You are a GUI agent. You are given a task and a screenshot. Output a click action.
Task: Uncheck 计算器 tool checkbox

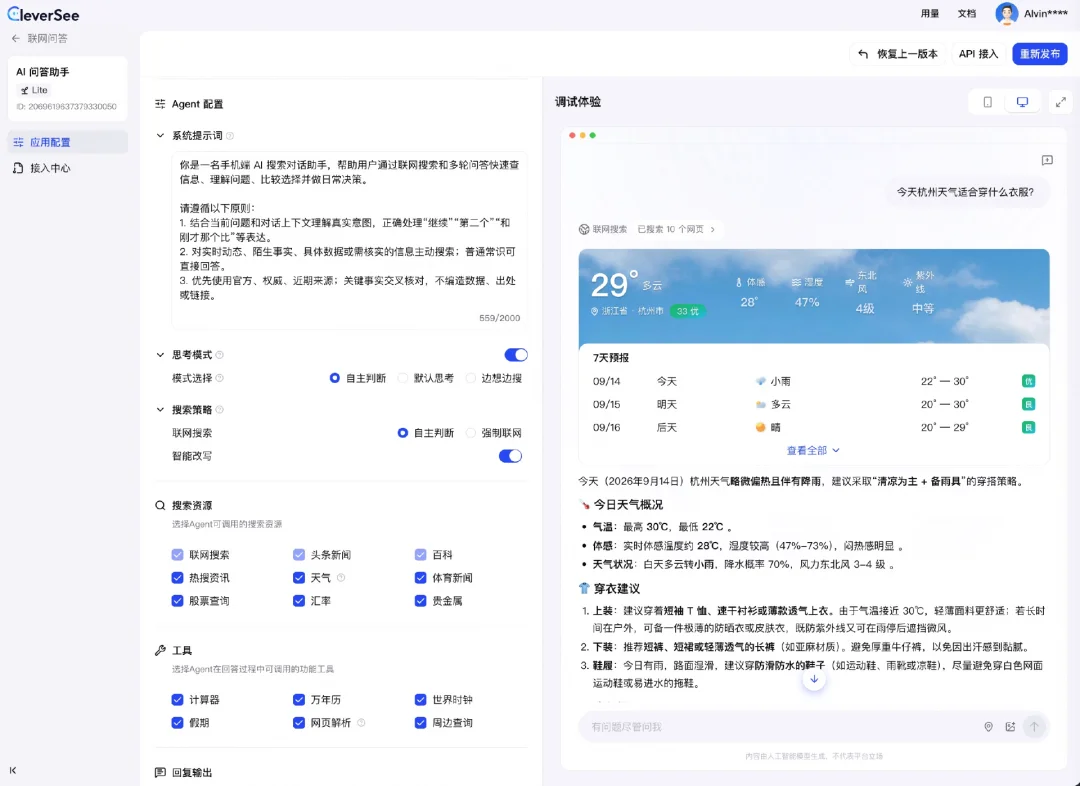[177, 700]
